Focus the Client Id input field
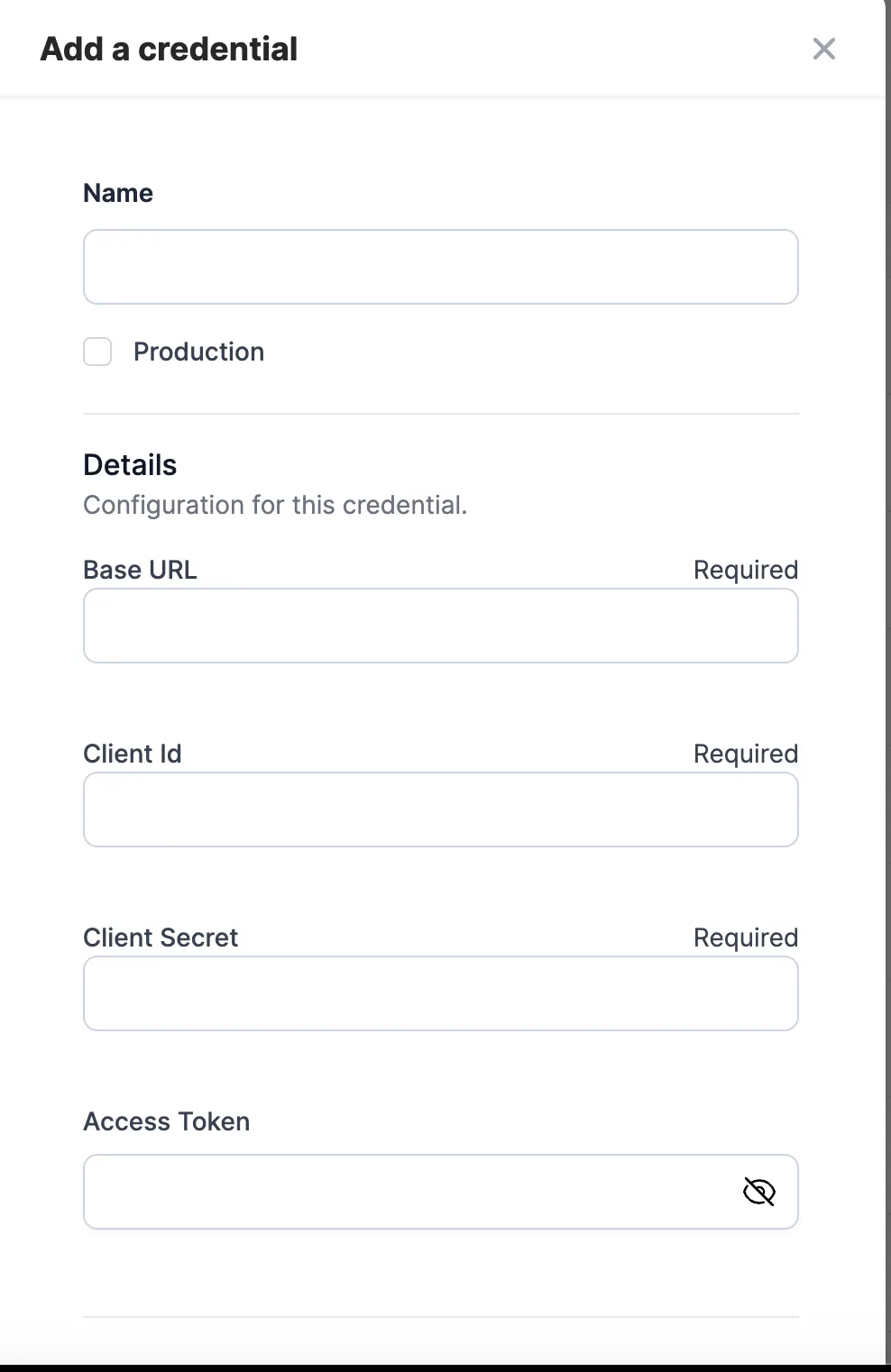The image size is (891, 1372). tap(441, 809)
